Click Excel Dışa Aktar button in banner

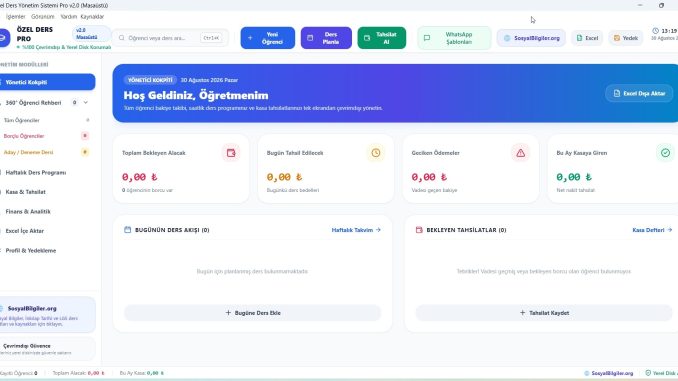point(639,93)
